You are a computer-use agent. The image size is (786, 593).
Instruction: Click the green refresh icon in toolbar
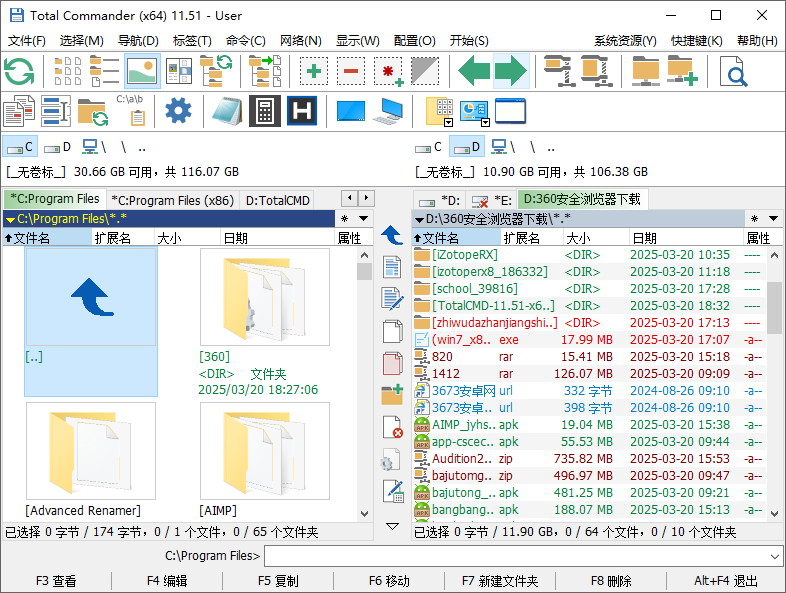coord(19,71)
